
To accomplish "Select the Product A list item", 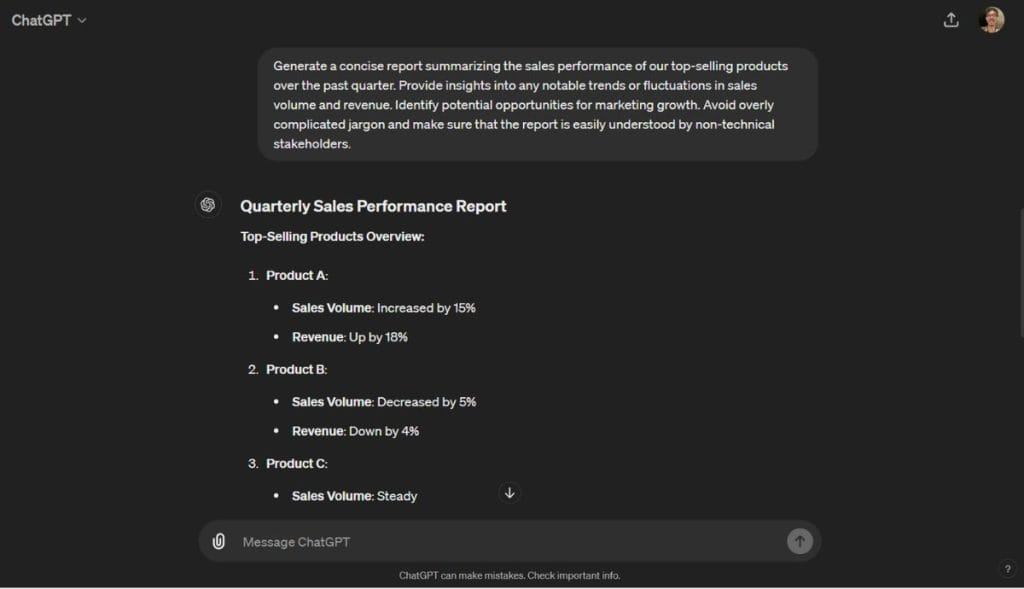I will point(297,275).
